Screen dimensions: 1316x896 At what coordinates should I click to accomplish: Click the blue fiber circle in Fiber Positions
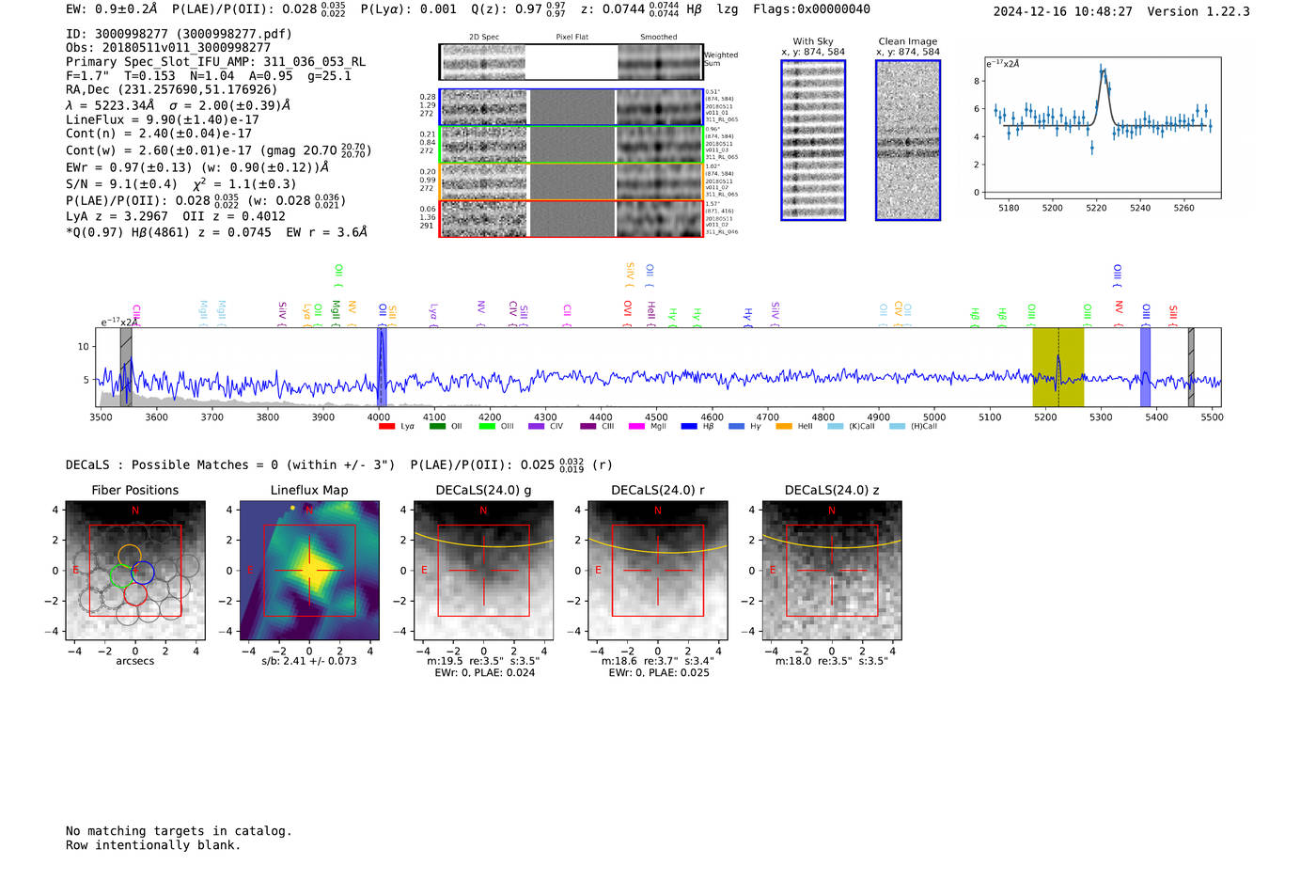point(142,572)
